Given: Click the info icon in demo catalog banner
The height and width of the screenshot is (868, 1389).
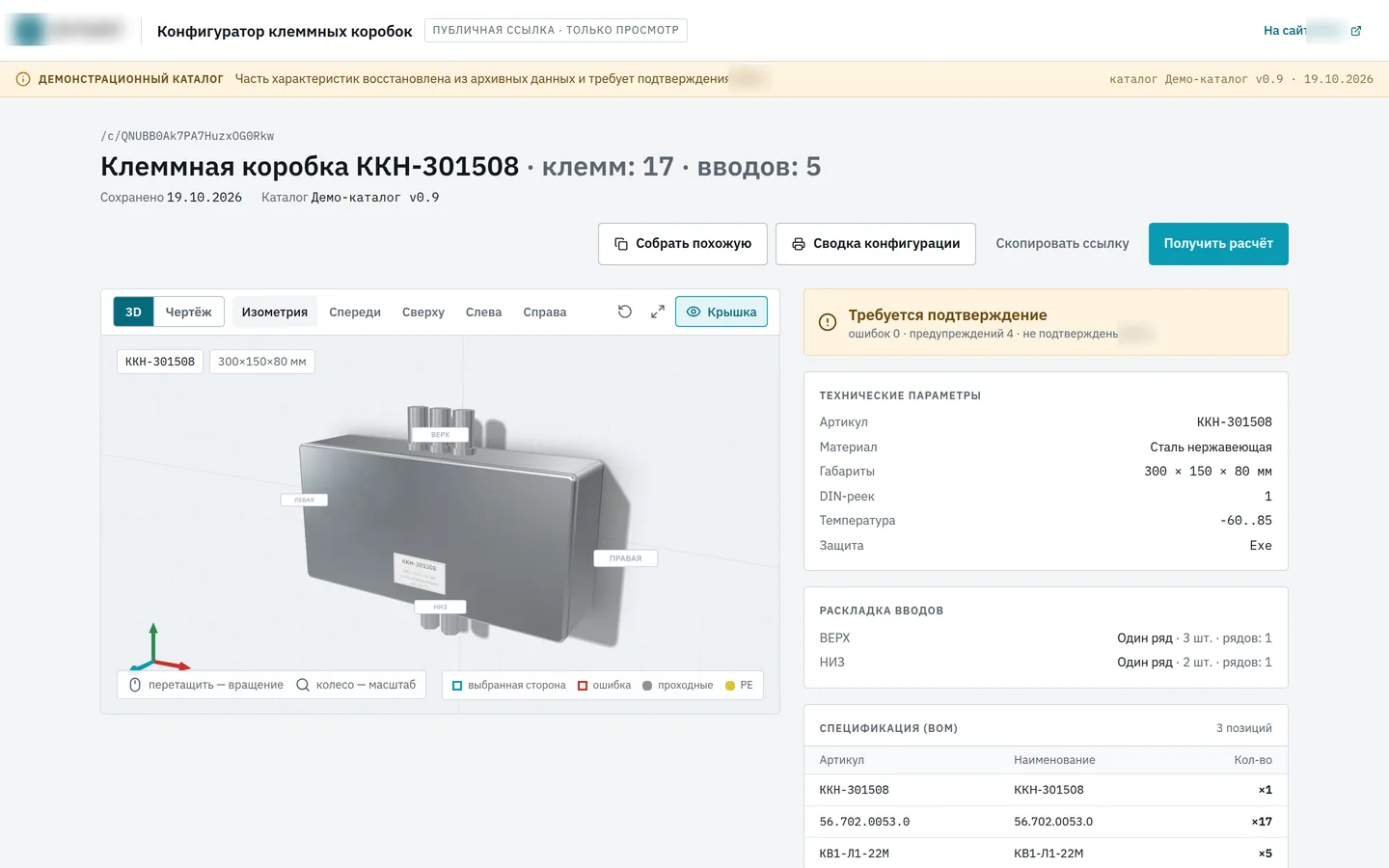Looking at the screenshot, I should click(23, 79).
